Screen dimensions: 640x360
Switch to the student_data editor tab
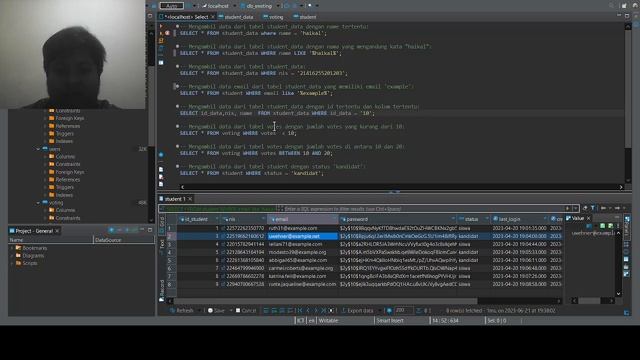click(236, 17)
